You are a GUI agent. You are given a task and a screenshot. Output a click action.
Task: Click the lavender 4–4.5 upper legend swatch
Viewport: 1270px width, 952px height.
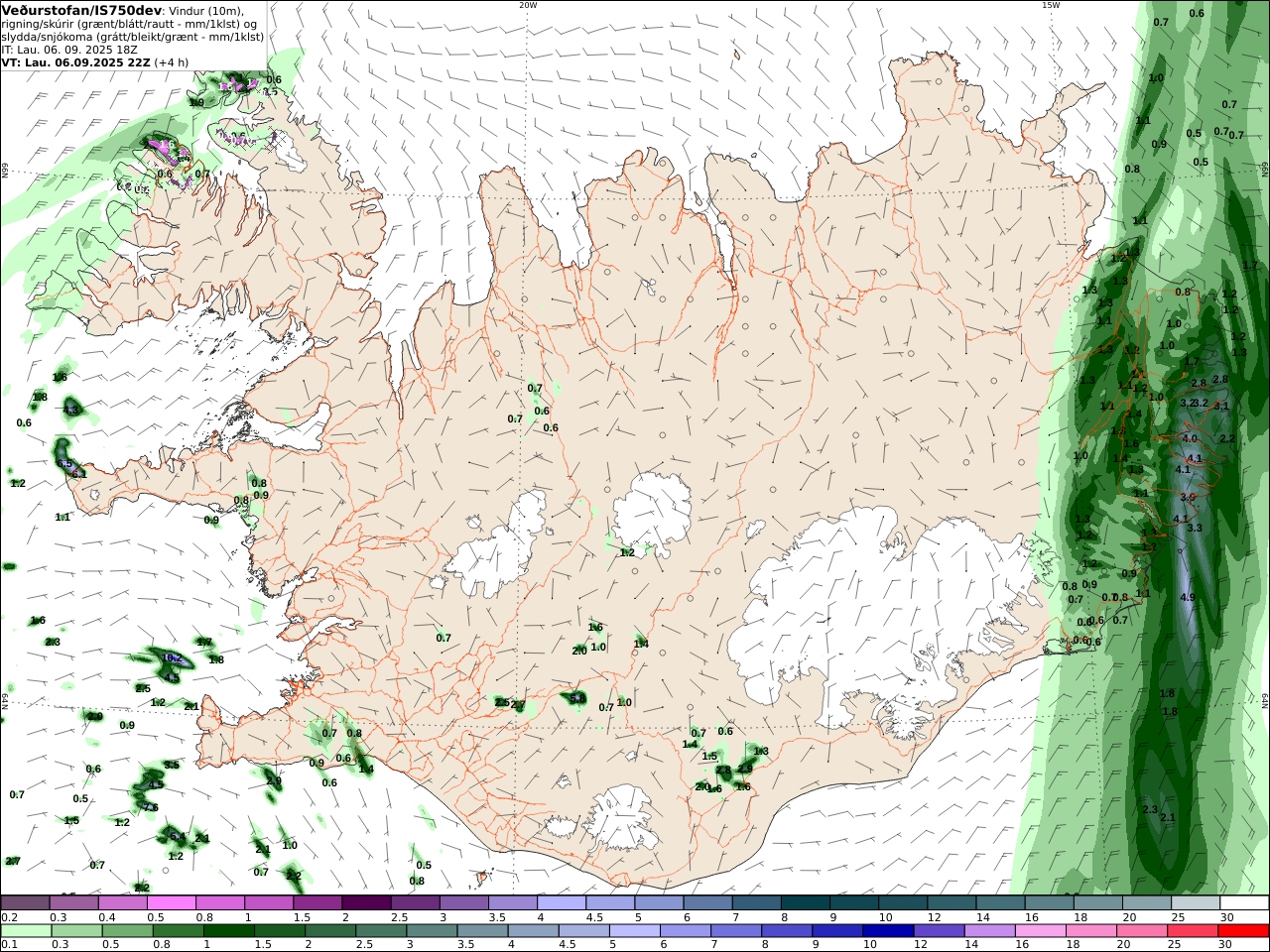click(562, 902)
